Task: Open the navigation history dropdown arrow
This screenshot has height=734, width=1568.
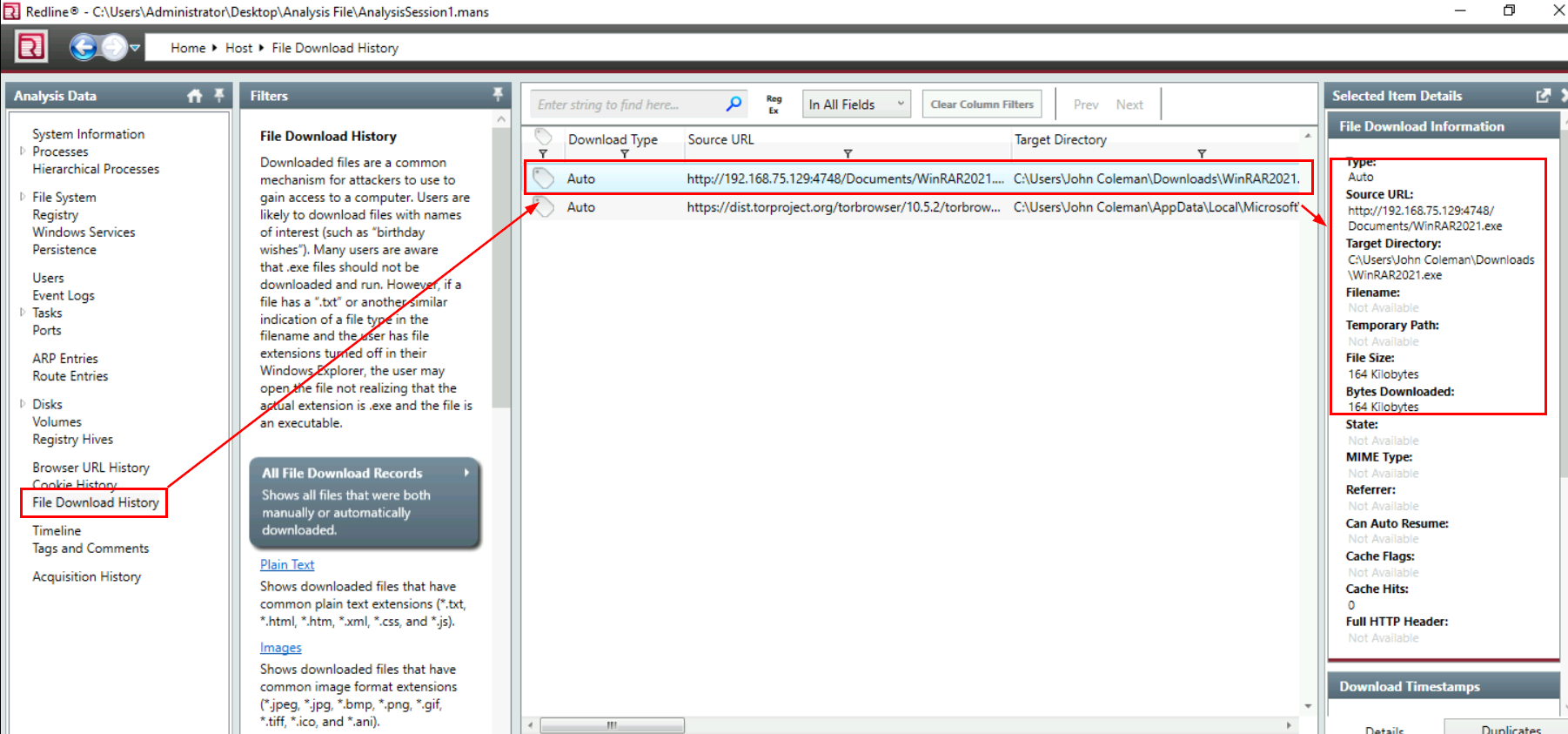Action: click(x=135, y=48)
